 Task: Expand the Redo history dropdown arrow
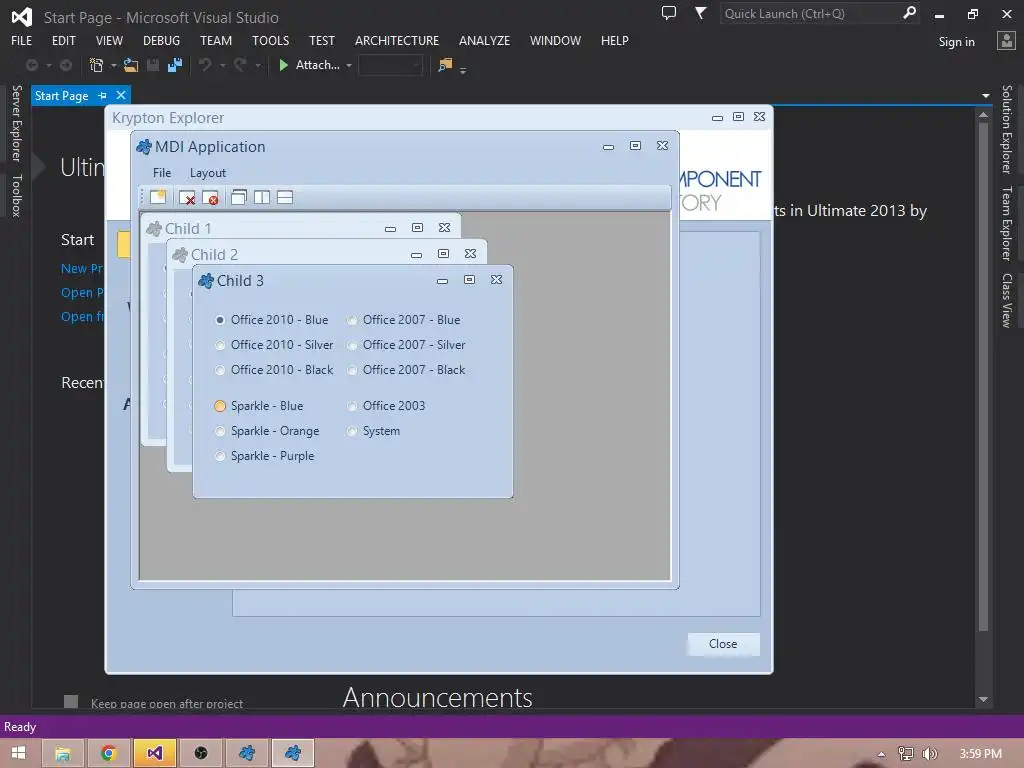[x=257, y=65]
